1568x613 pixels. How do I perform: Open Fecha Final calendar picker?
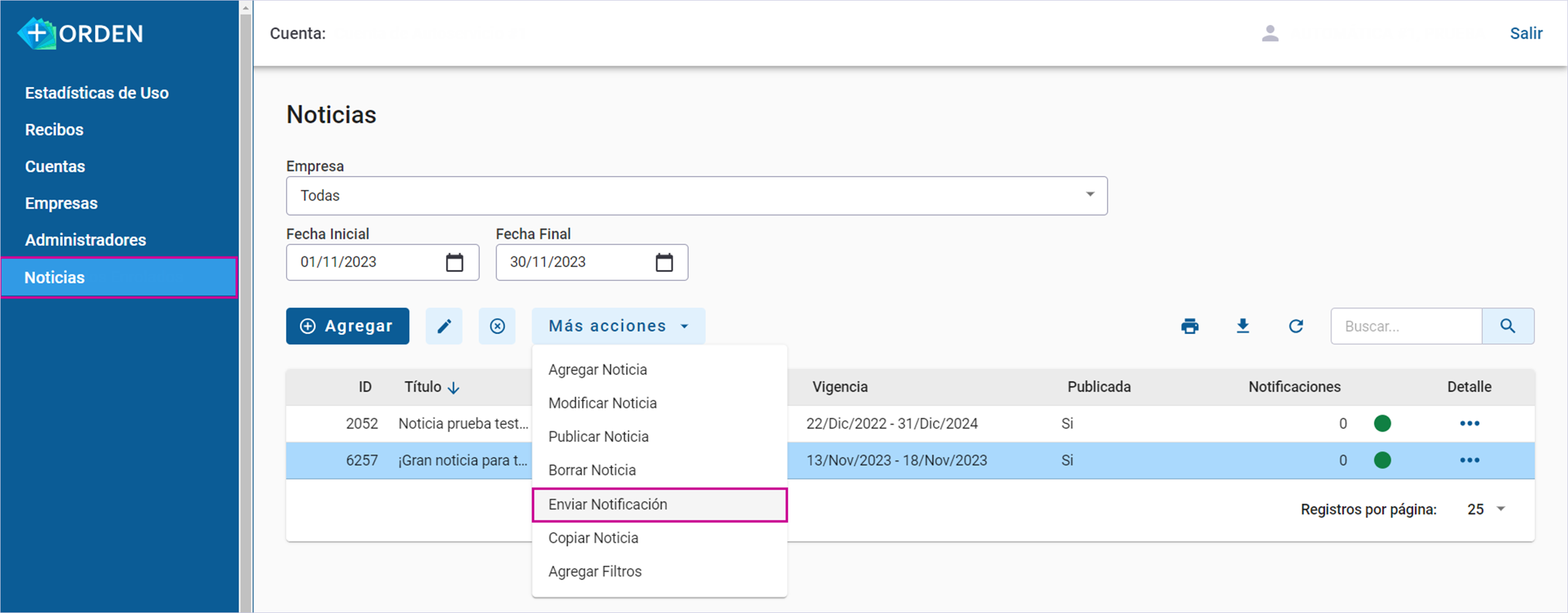point(663,262)
